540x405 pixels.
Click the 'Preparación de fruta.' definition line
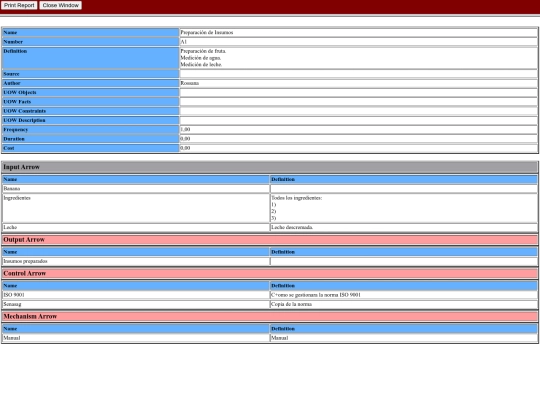[x=203, y=51]
